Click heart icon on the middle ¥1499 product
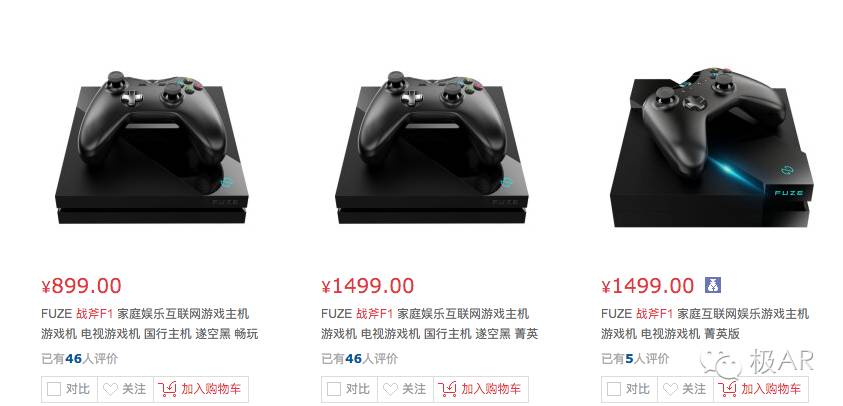The width and height of the screenshot is (843, 406). 390,389
